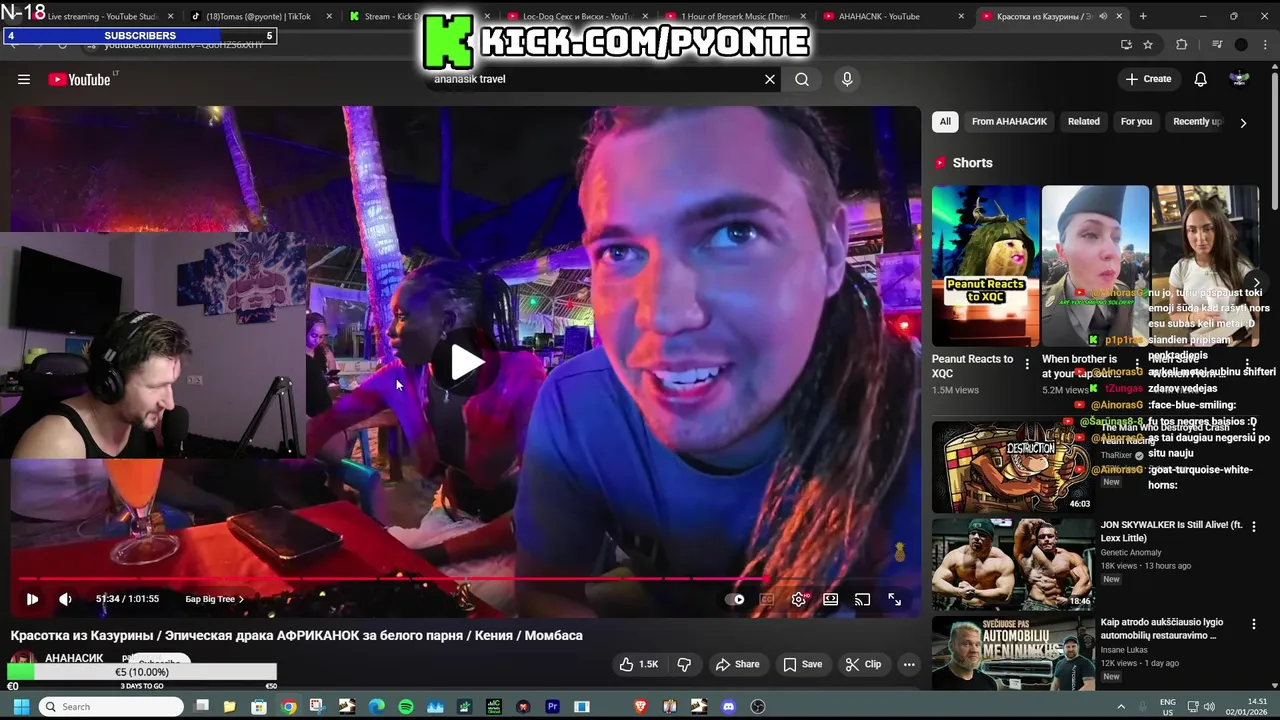
Task: Play the video from control bar
Action: (32, 599)
